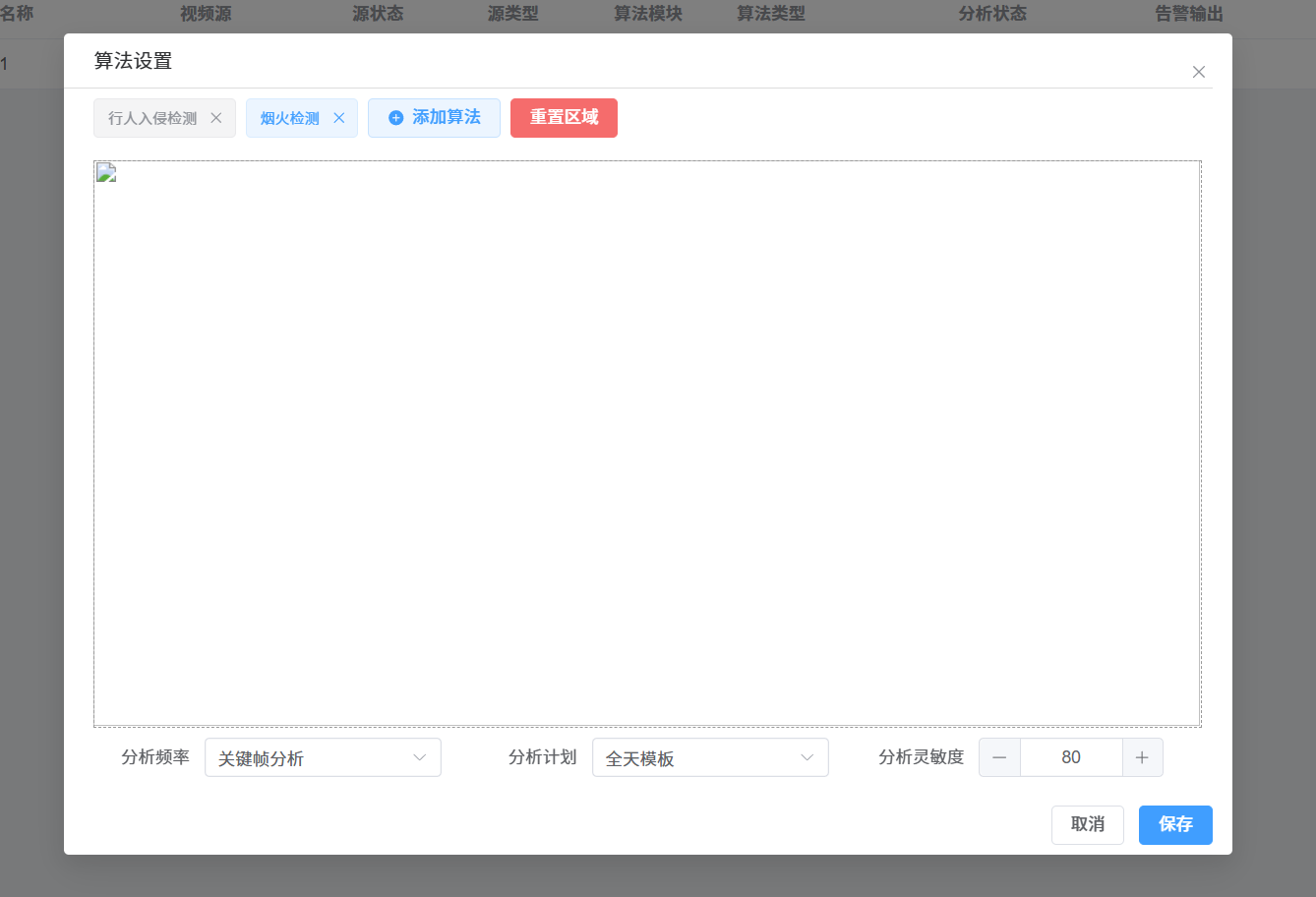
Task: Click 取消 to cancel the settings
Action: pyautogui.click(x=1087, y=824)
